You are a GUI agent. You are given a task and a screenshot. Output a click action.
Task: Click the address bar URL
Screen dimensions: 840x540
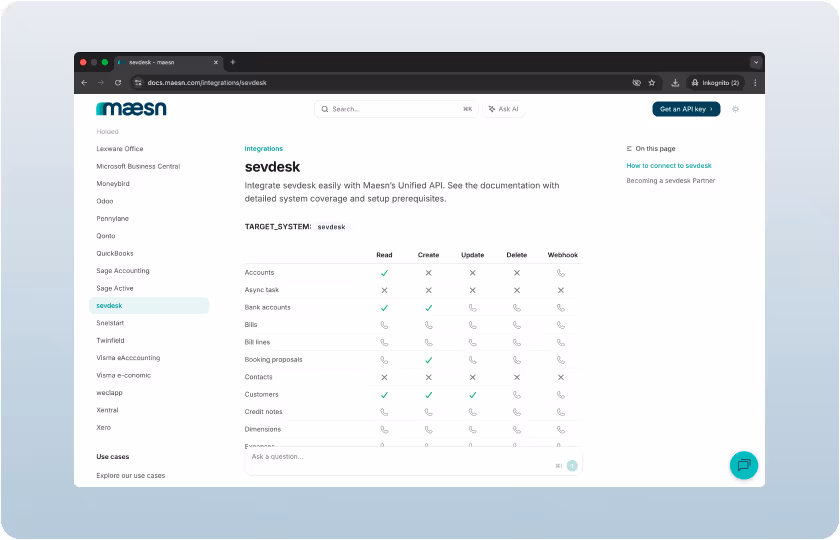[x=207, y=82]
